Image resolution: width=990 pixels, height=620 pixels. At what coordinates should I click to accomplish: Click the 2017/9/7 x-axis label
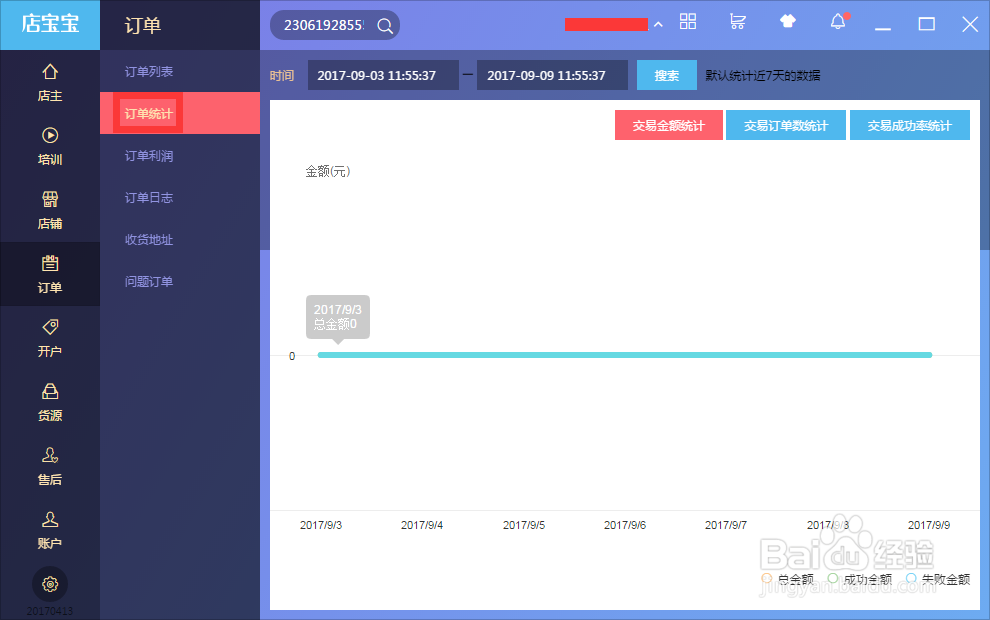(x=725, y=525)
